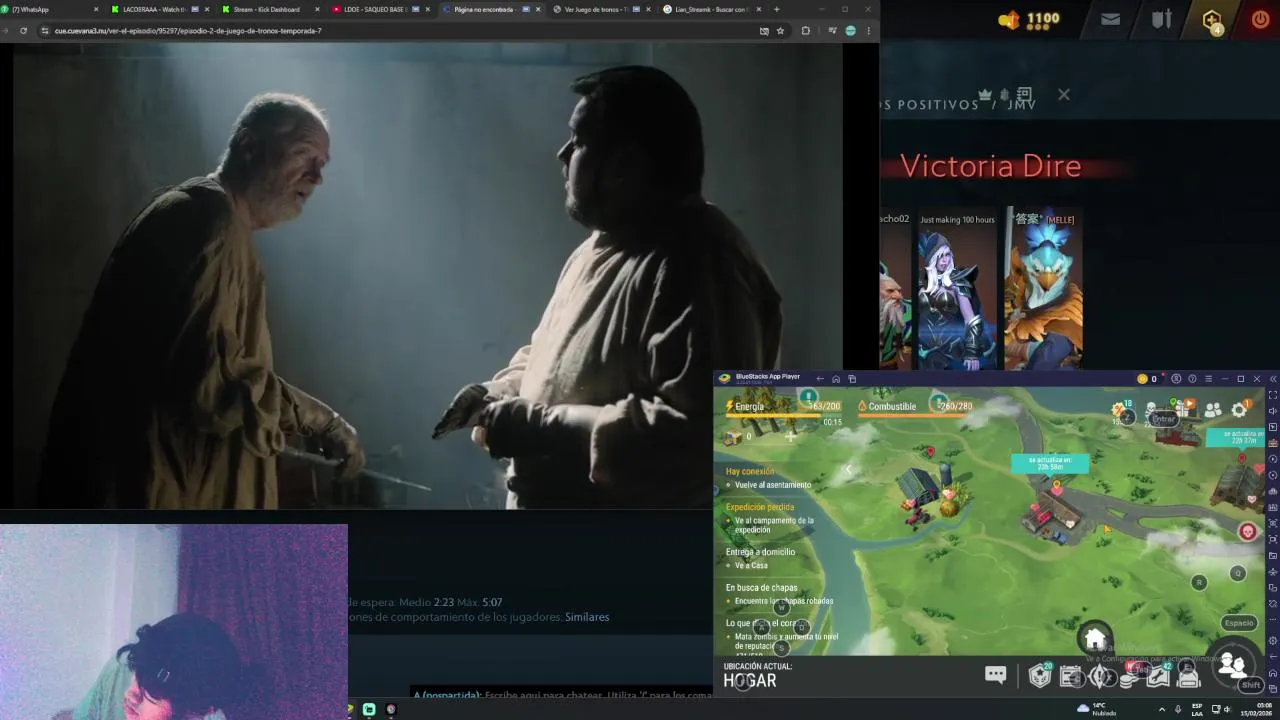Open Chrome three-dot menu
The image size is (1280, 720).
pyautogui.click(x=868, y=31)
